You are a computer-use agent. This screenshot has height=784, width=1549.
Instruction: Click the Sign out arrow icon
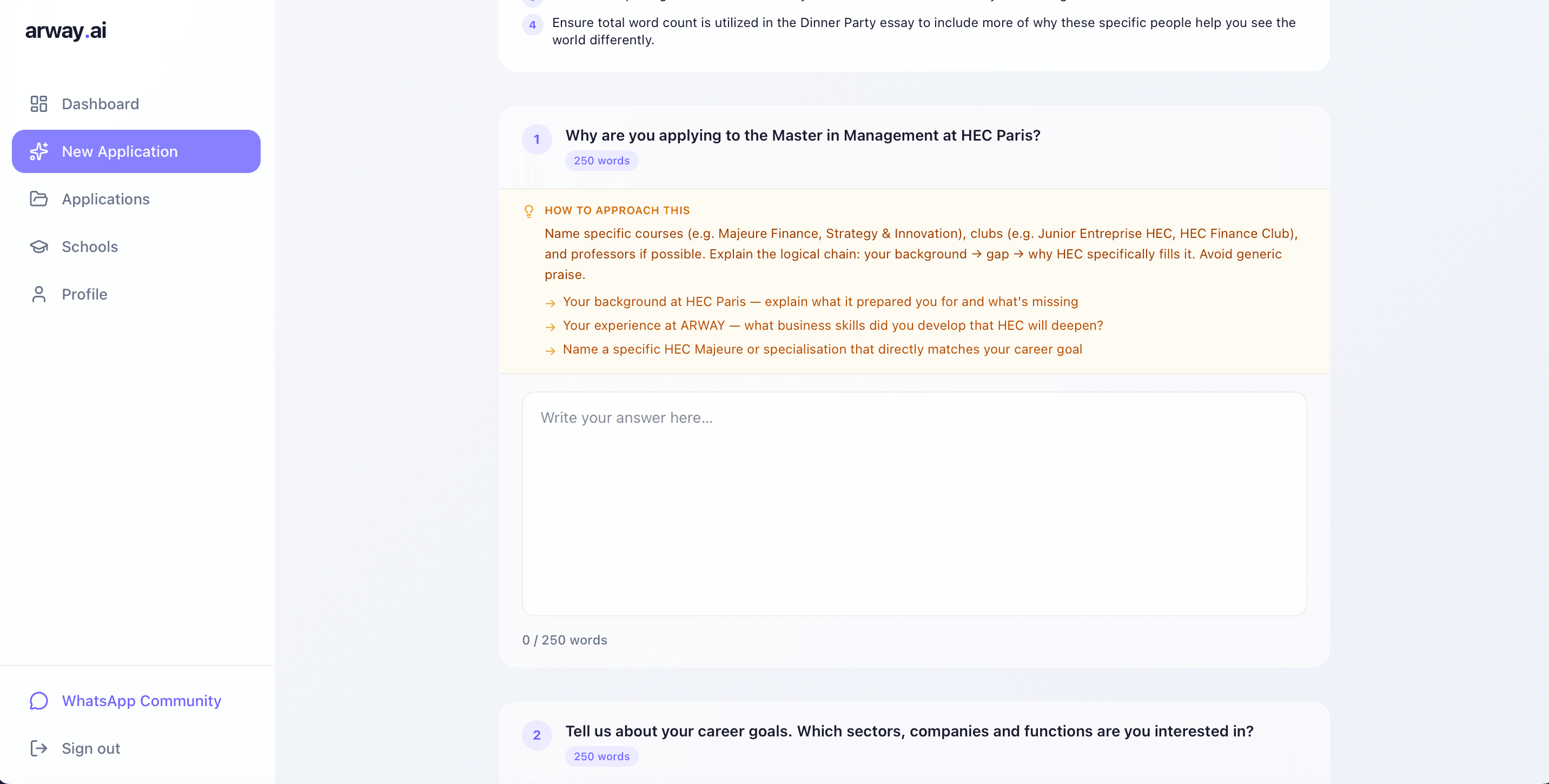(39, 748)
